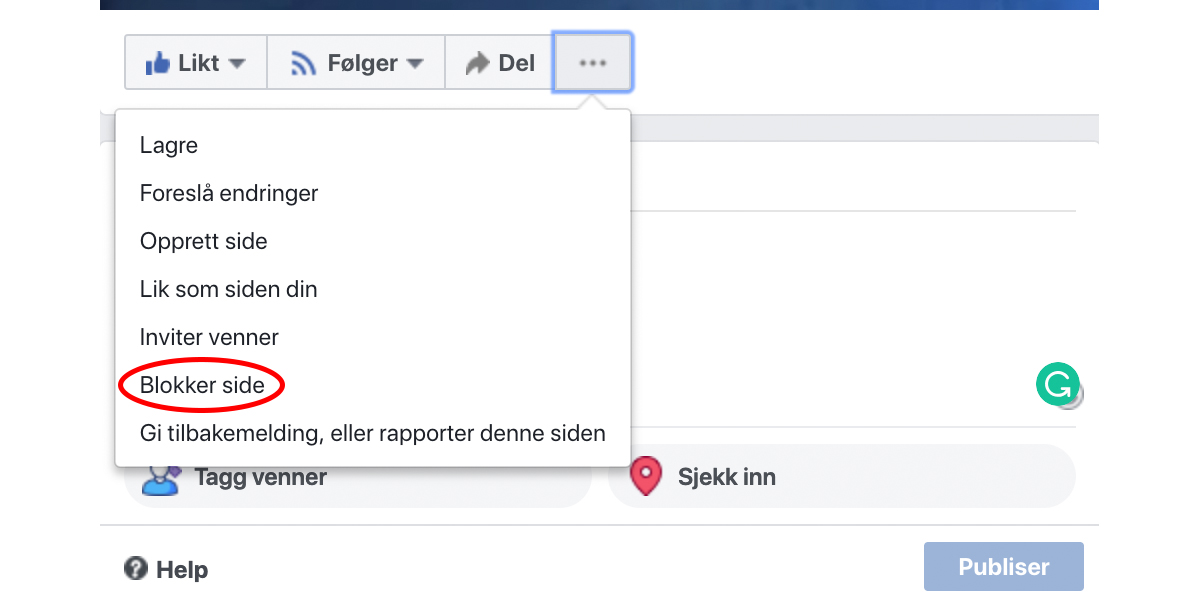
Task: Click the three-dots more options button
Action: pyautogui.click(x=593, y=63)
